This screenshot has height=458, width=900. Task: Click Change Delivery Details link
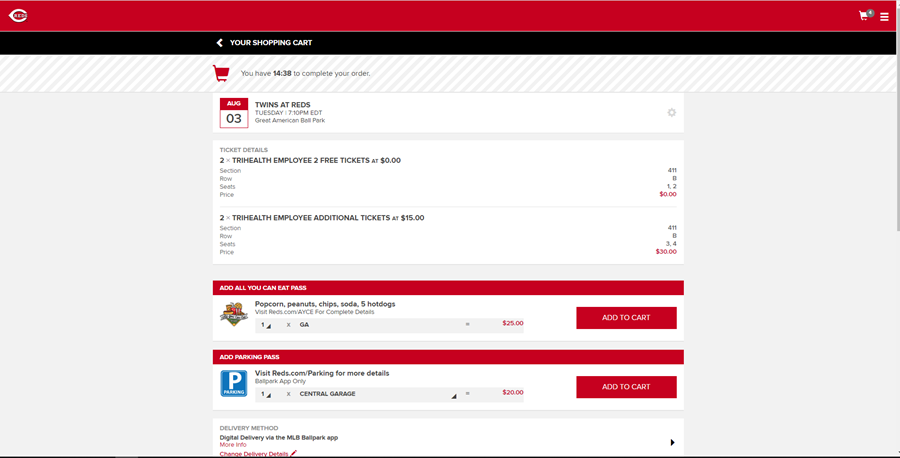(258, 454)
